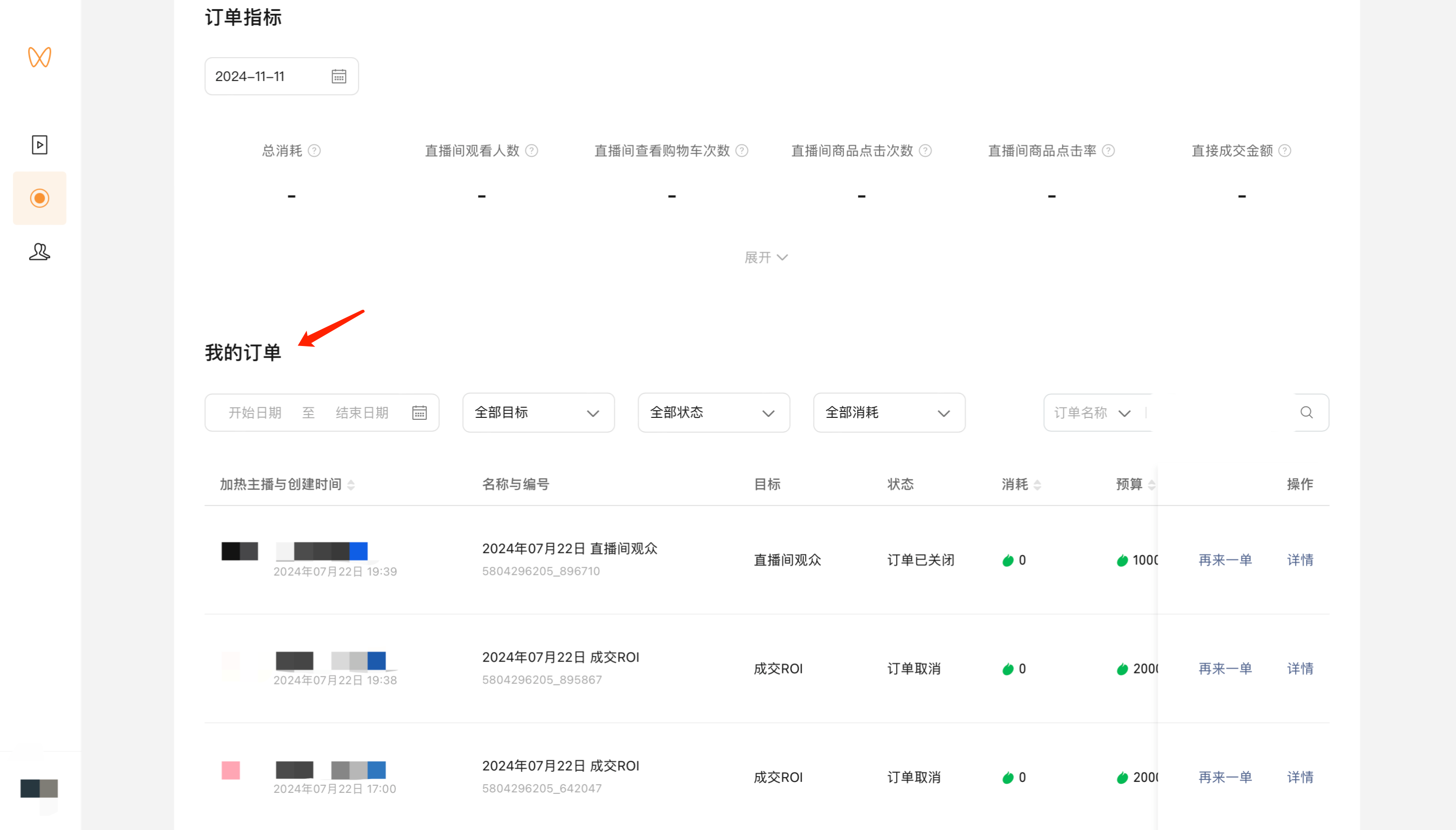
Task: Click the 直接成交金额 help icon
Action: [1284, 150]
